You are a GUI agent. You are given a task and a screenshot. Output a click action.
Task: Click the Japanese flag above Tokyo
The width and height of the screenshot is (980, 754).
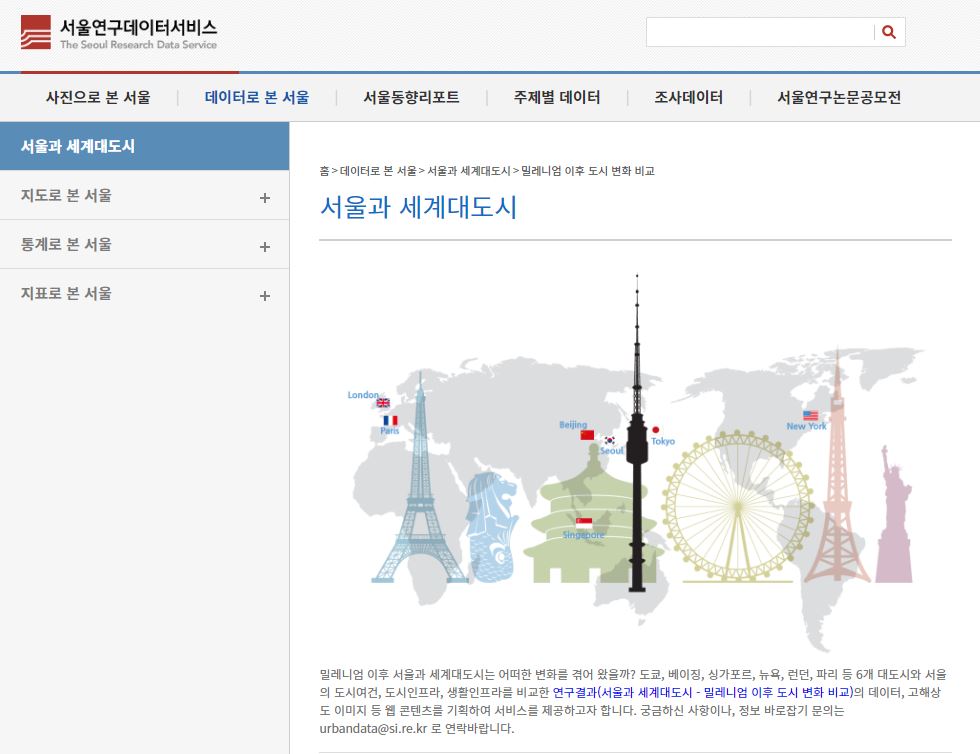point(655,429)
